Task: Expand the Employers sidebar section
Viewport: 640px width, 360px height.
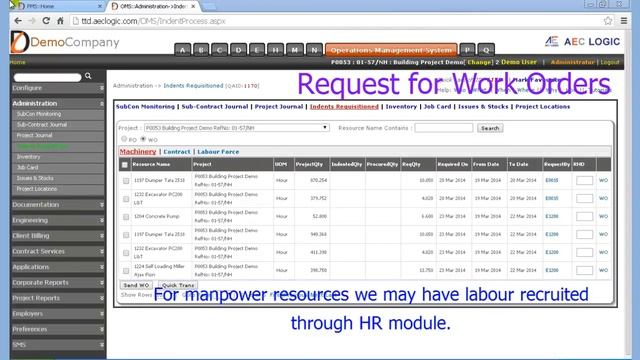Action: click(58, 313)
